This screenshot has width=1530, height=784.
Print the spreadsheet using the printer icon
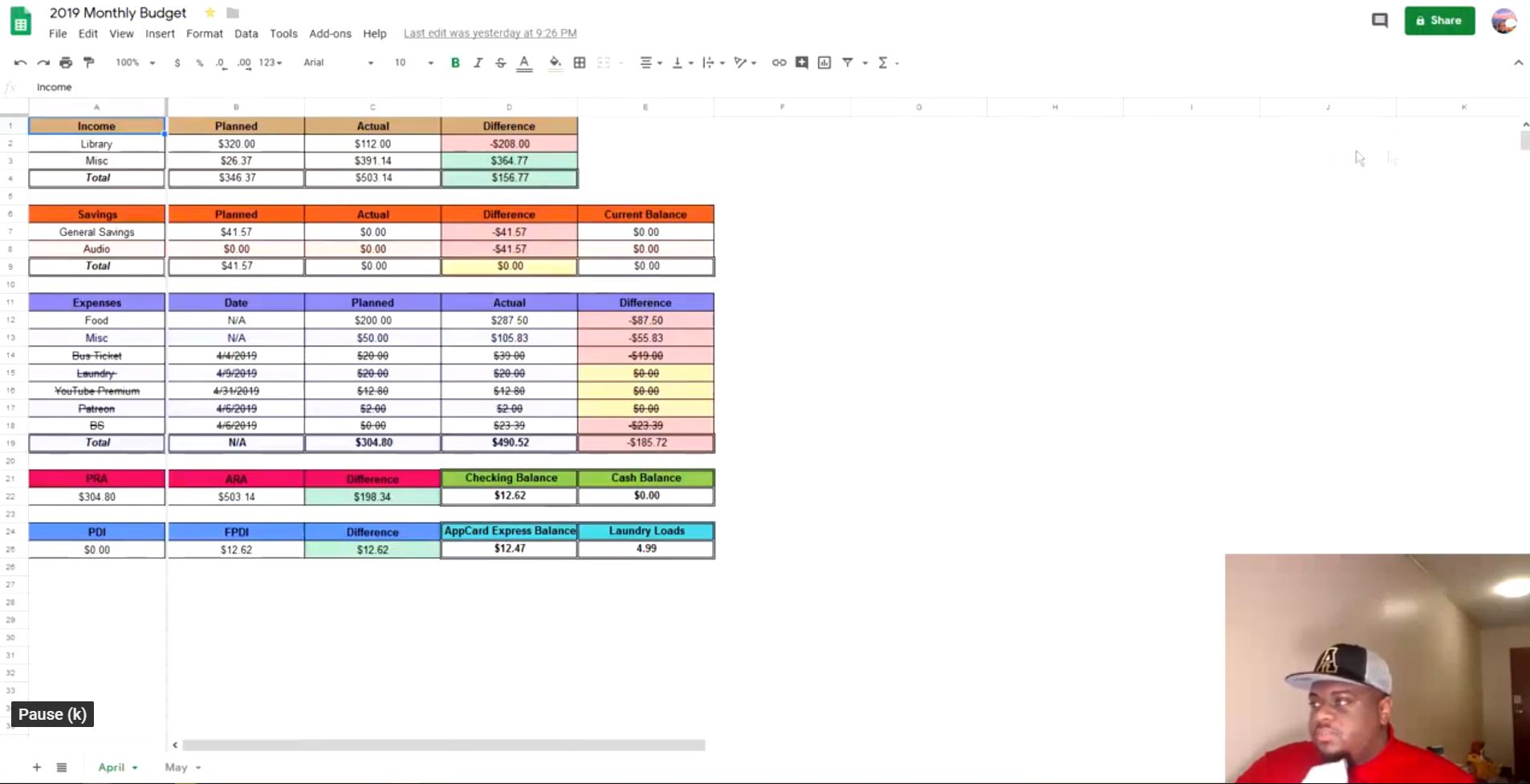point(66,63)
